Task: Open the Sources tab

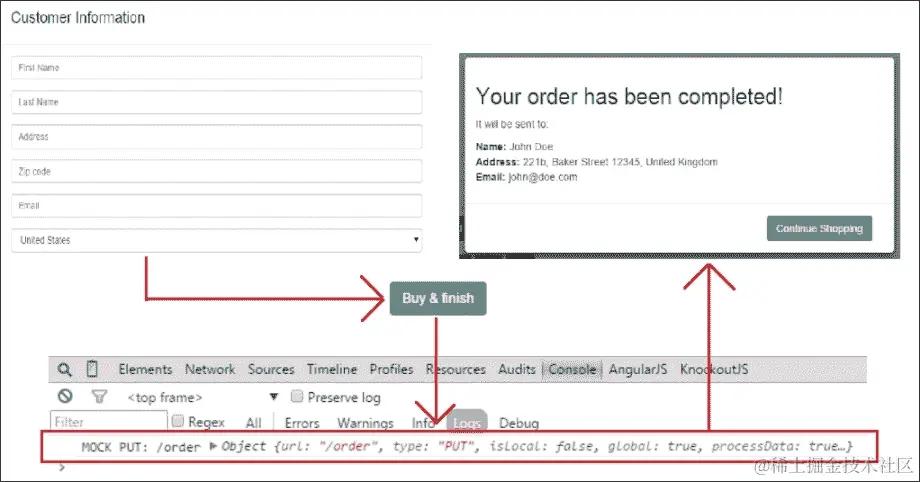Action: pos(271,369)
